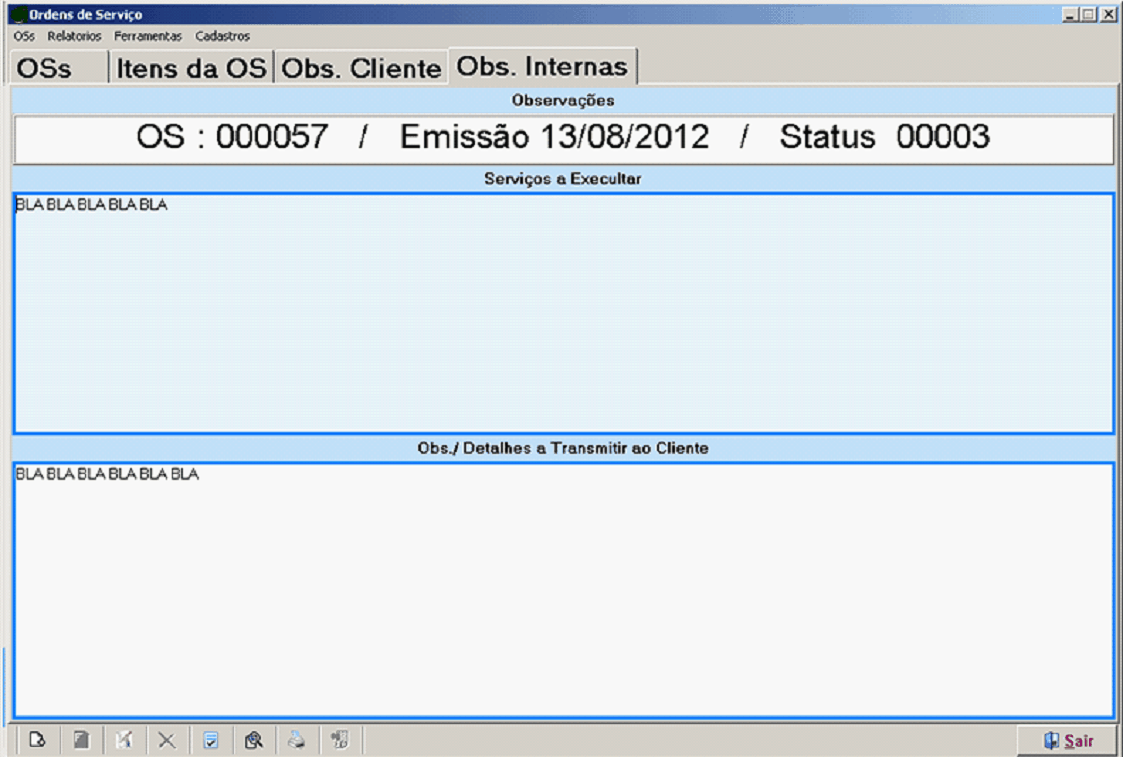Click the grayed save document icon
Image resolution: width=1124 pixels, height=758 pixels.
(81, 741)
